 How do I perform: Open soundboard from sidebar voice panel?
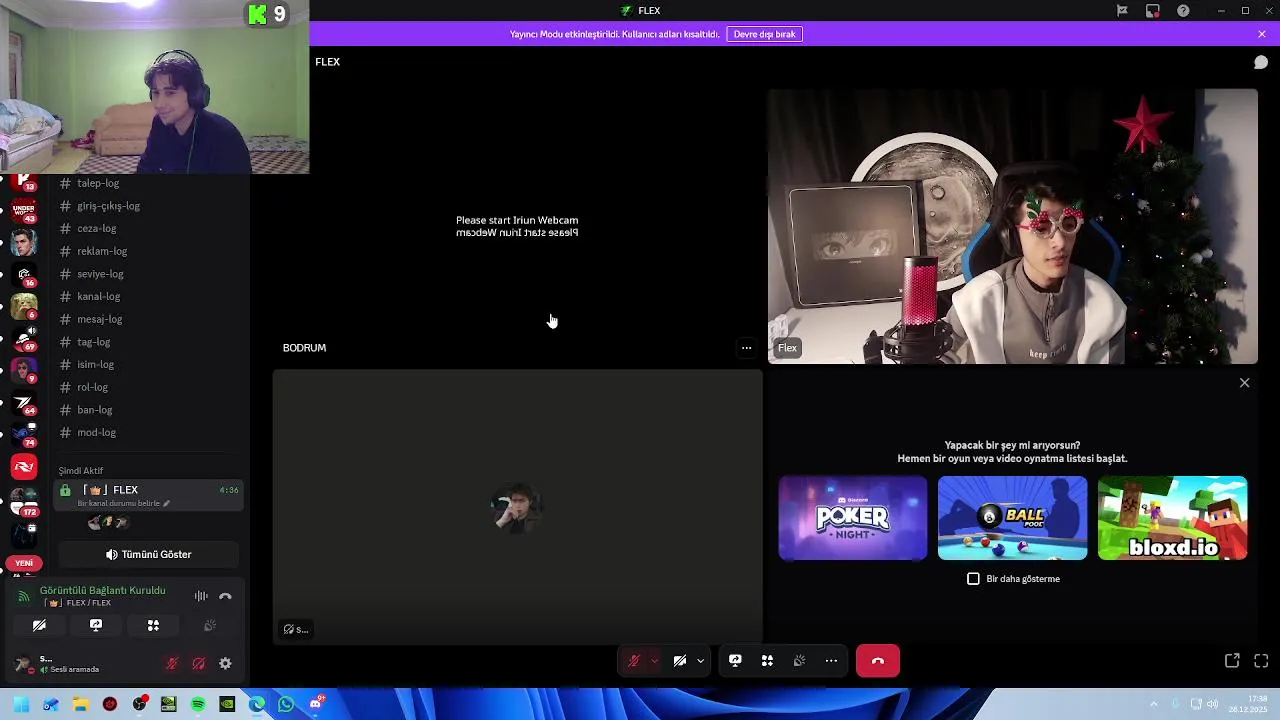pos(210,625)
